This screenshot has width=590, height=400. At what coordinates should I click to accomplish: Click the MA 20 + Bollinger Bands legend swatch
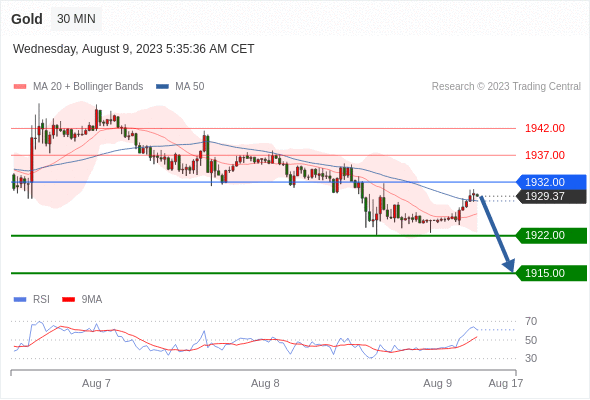[20, 87]
